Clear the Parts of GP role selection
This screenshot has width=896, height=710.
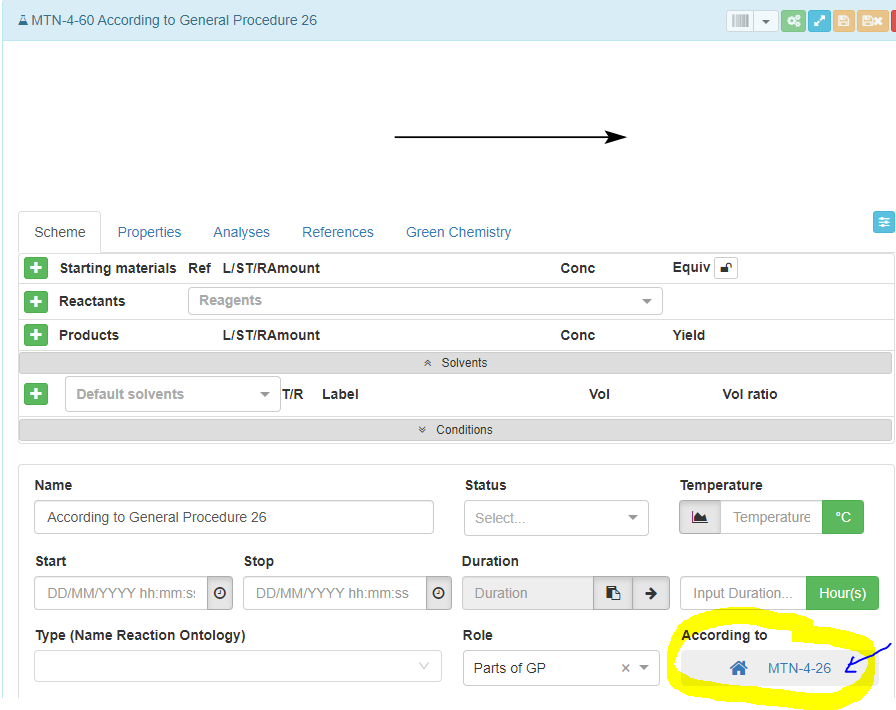tap(626, 668)
